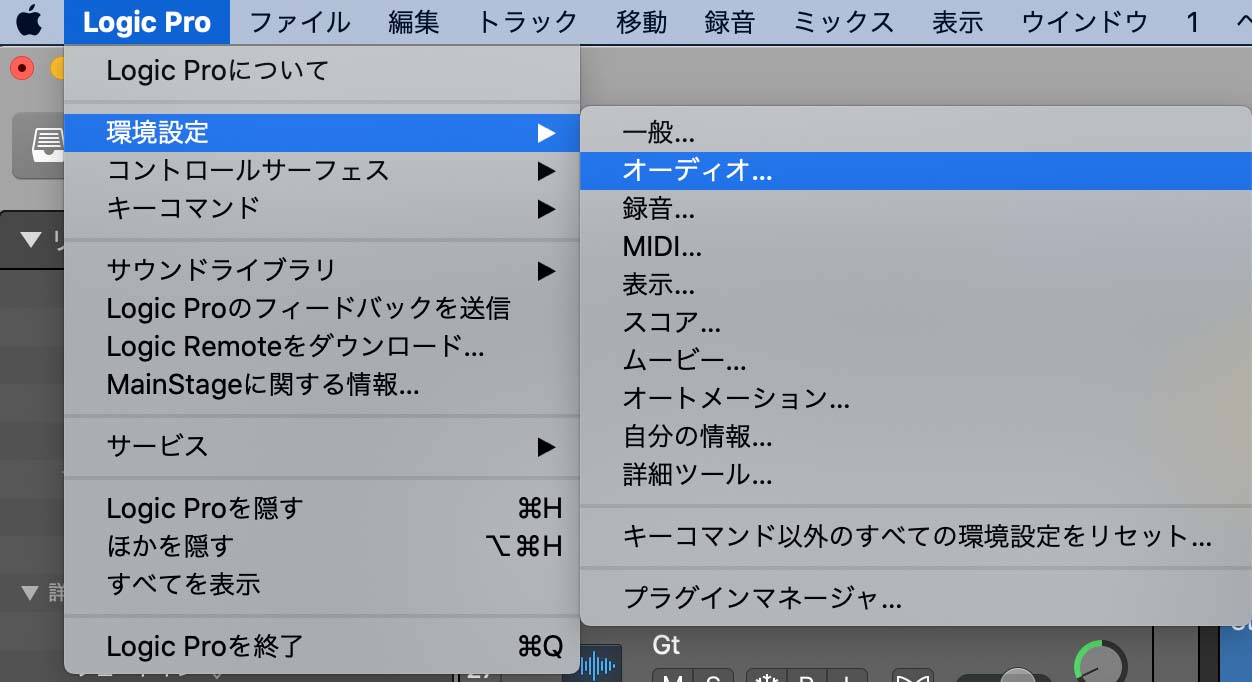Image resolution: width=1252 pixels, height=682 pixels.
Task: Expand the 環境設定 submenu
Action: (322, 132)
